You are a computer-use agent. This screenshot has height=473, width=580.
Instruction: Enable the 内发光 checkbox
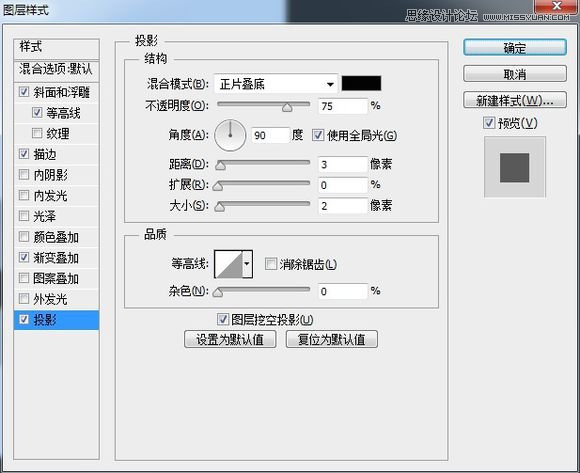[x=24, y=195]
